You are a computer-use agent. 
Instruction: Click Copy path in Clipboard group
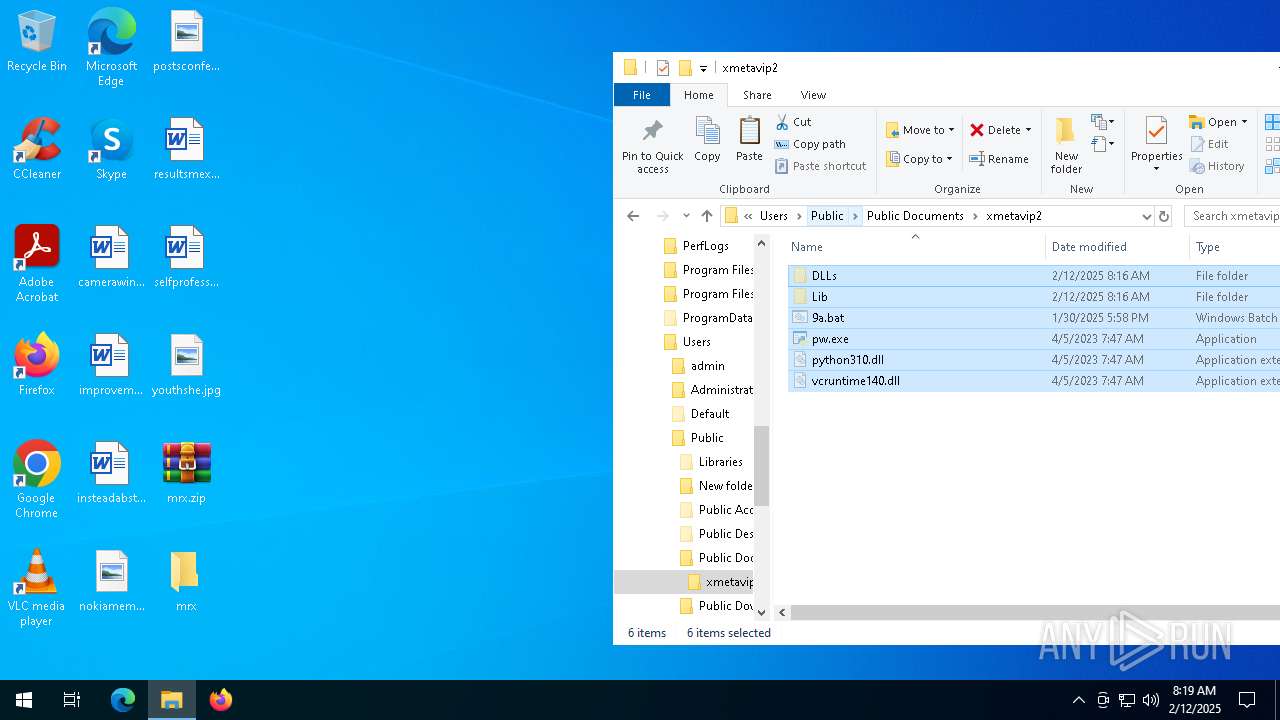810,144
